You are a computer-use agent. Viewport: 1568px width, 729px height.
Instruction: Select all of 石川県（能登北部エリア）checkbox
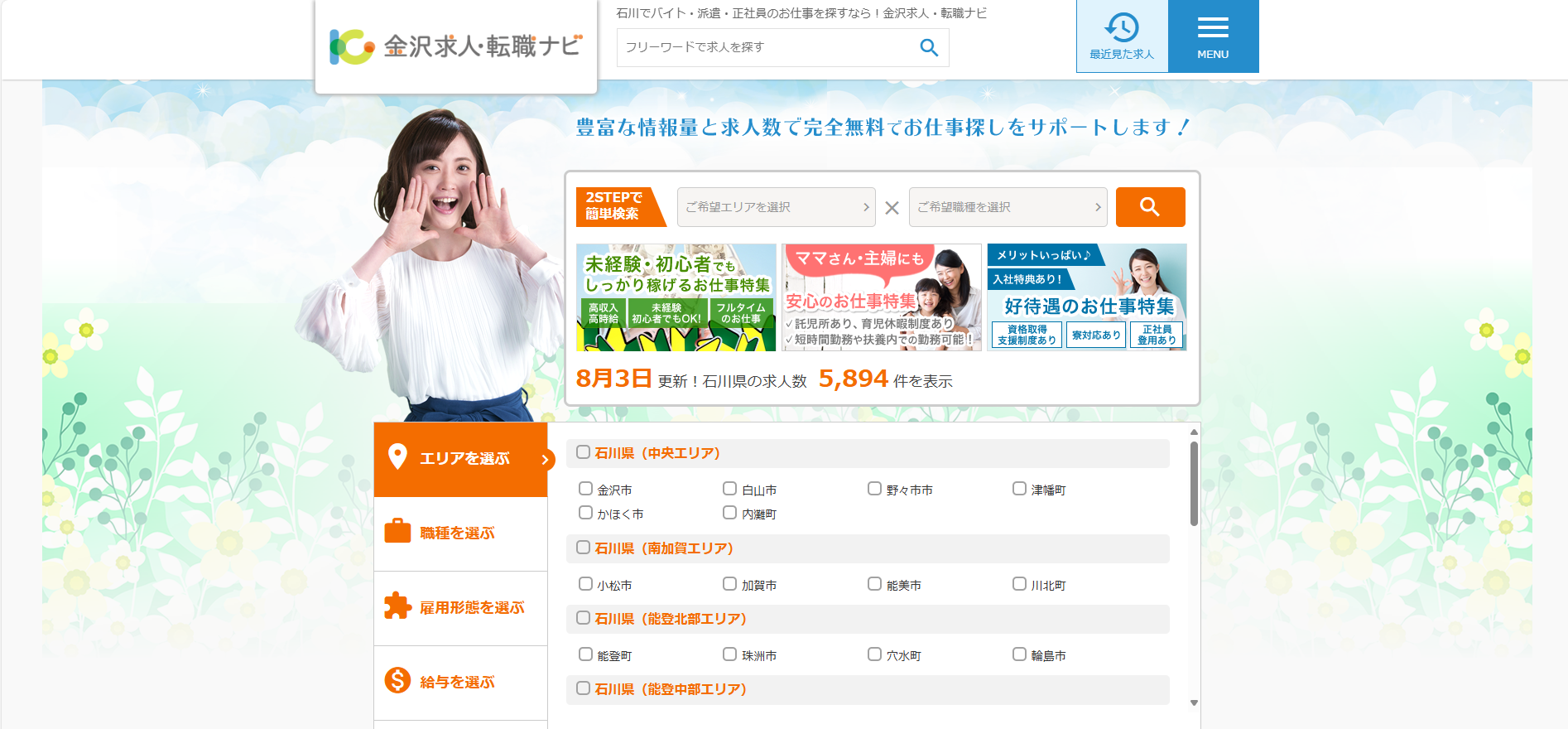pyautogui.click(x=583, y=618)
